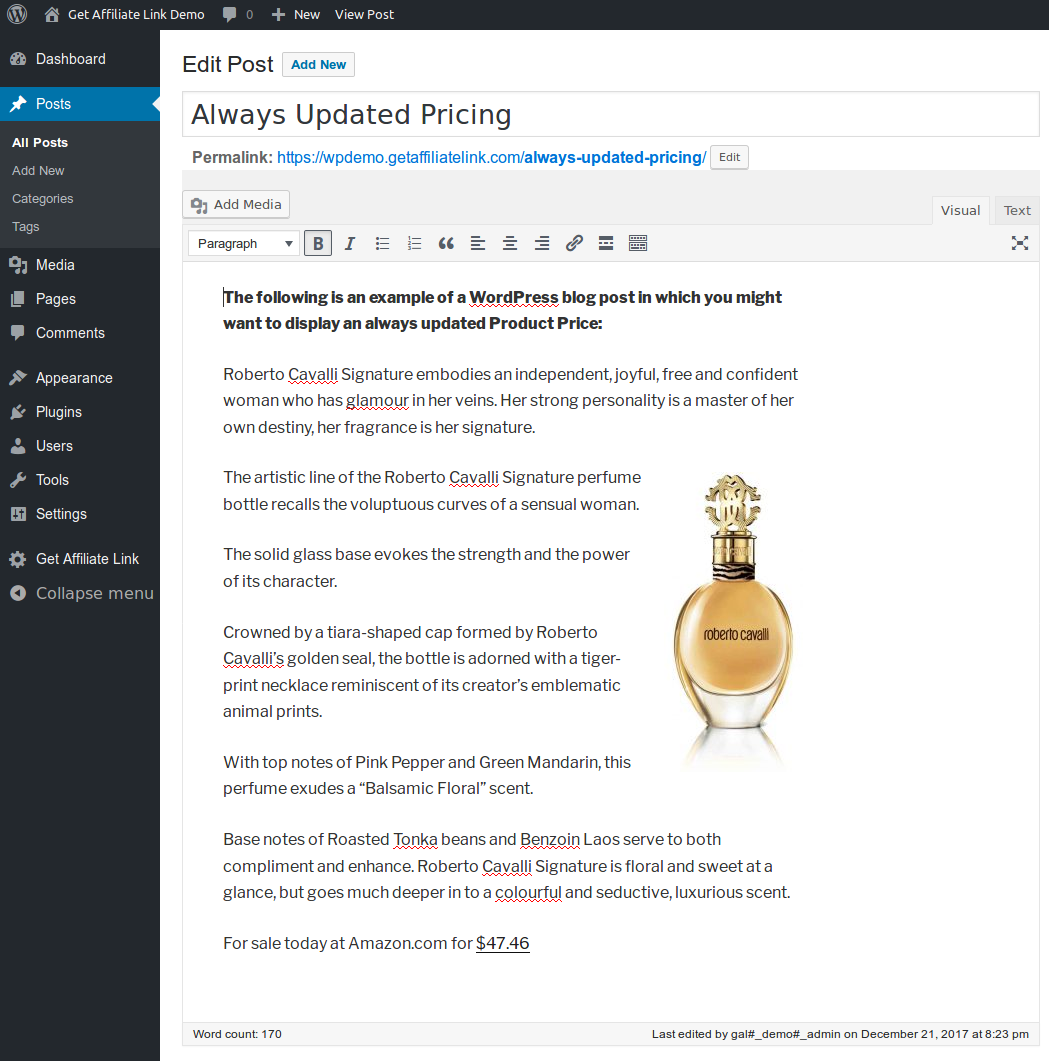Image resolution: width=1049 pixels, height=1061 pixels.
Task: Open Users menu in sidebar
Action: click(80, 446)
